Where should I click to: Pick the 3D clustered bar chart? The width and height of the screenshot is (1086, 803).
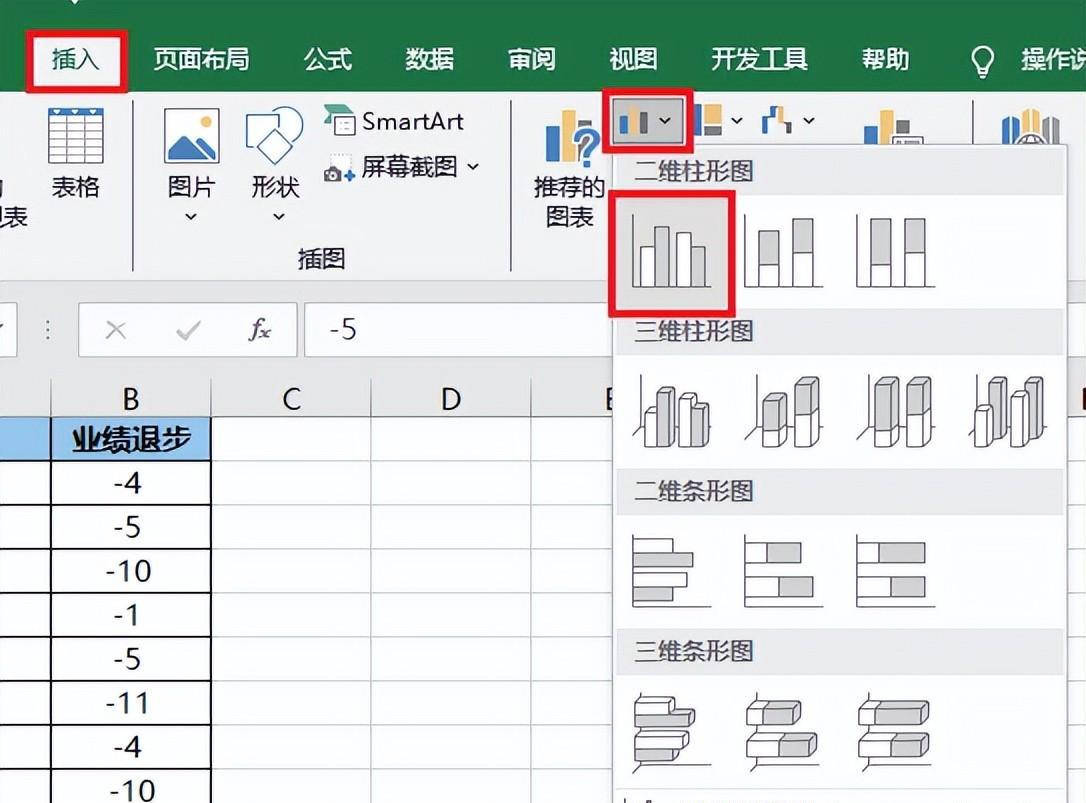click(x=671, y=732)
